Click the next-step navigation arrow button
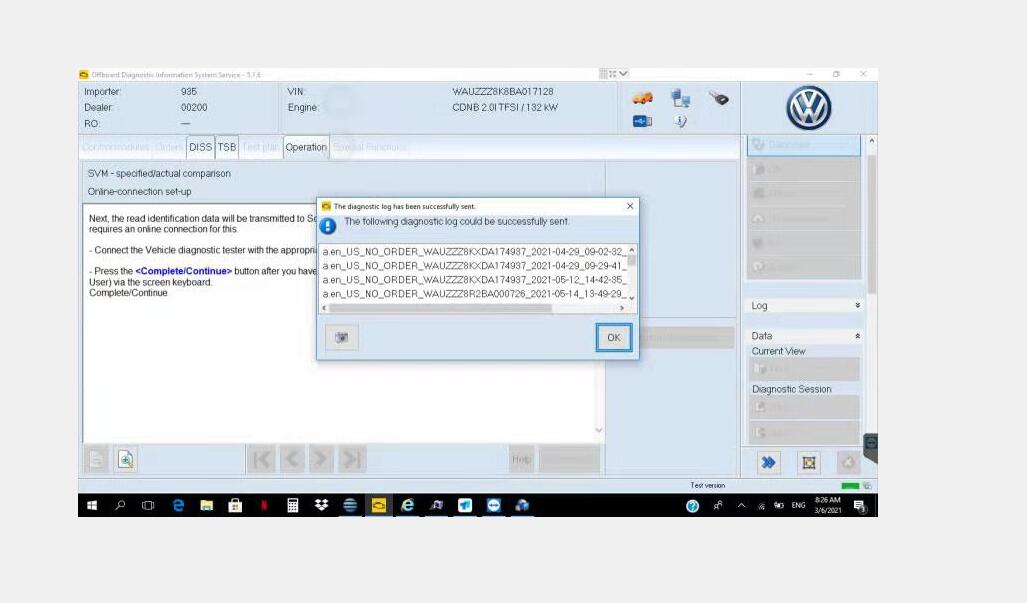 pyautogui.click(x=321, y=459)
